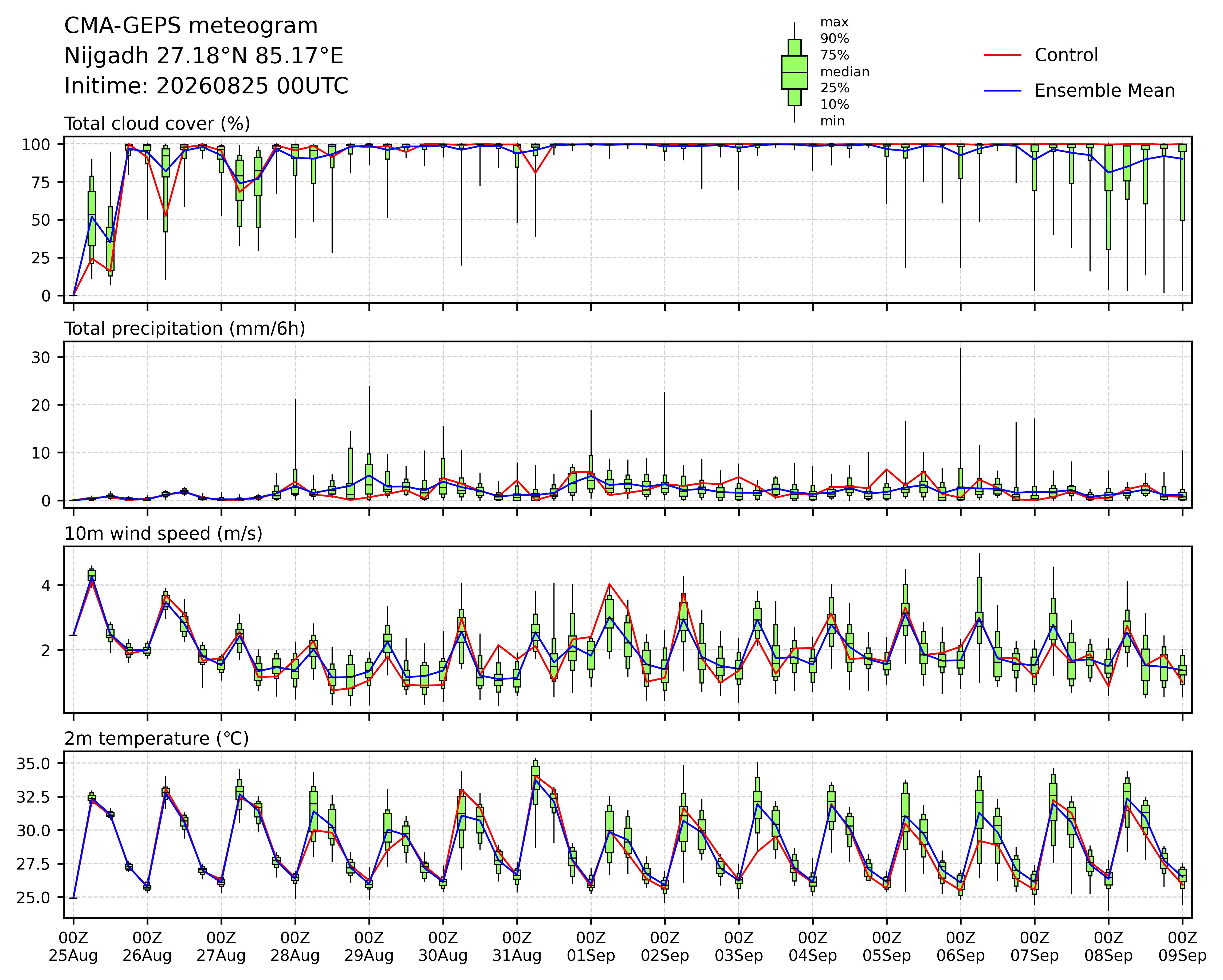Screen dimensions: 1223x980
Task: Click the '00Z 05Sep' x-axis label
Action: tap(887, 947)
